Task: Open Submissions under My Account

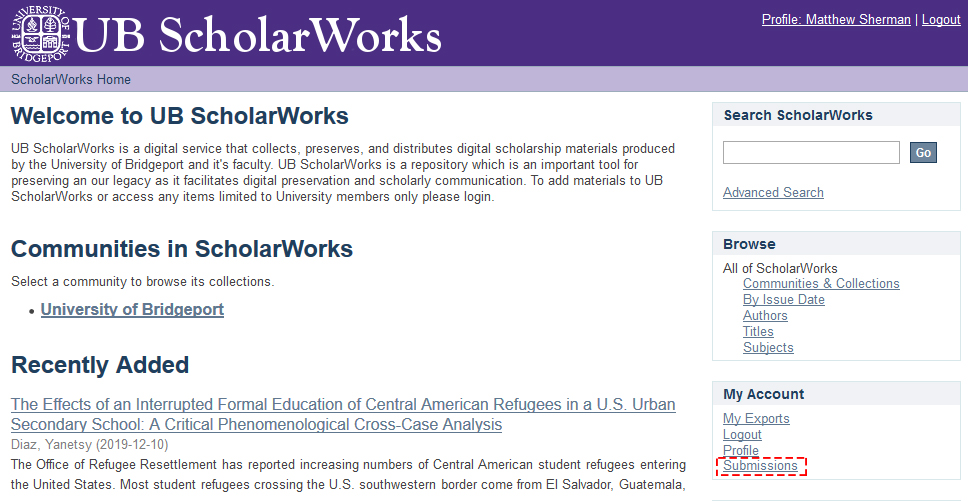Action: 761,466
